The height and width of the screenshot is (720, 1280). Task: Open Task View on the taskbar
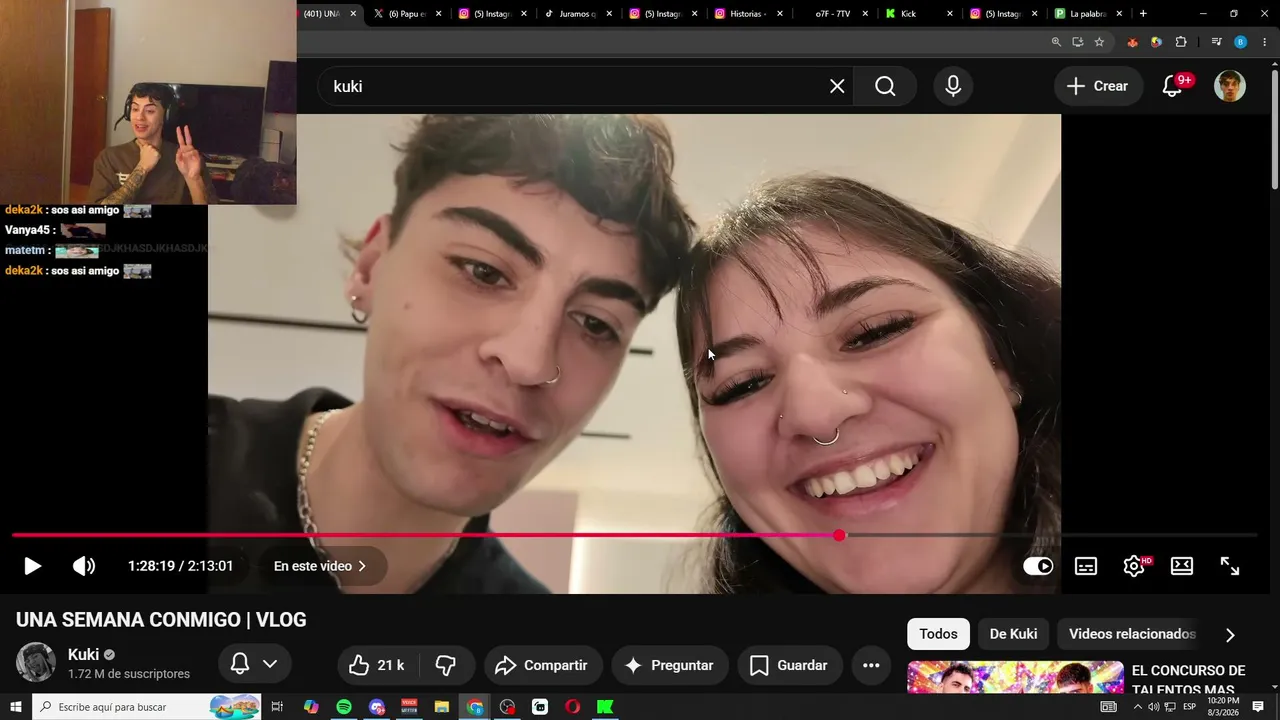point(278,707)
